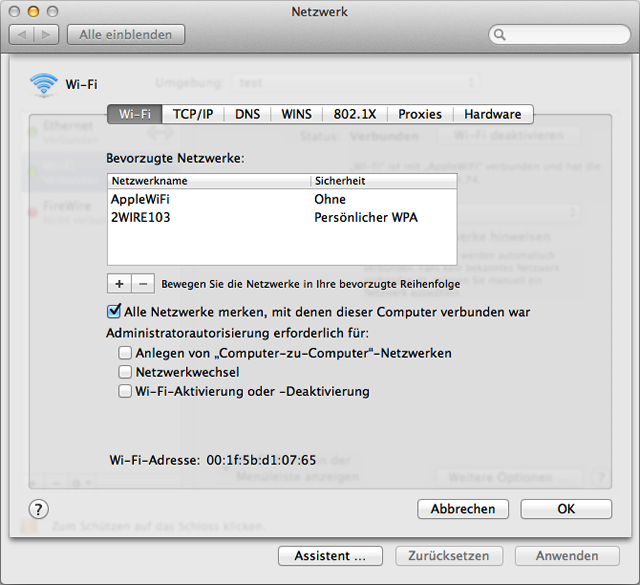Click the back navigation arrow
The width and height of the screenshot is (640, 585).
22,35
